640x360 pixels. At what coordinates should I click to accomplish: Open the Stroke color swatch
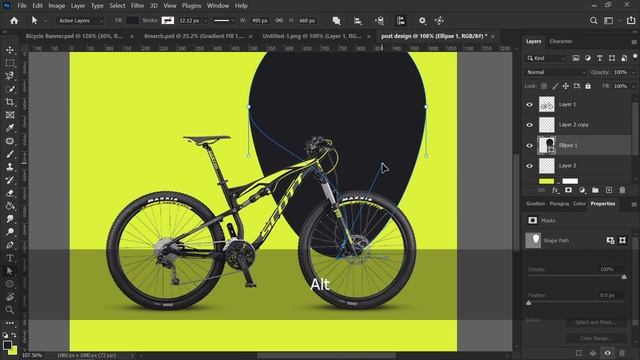168,20
